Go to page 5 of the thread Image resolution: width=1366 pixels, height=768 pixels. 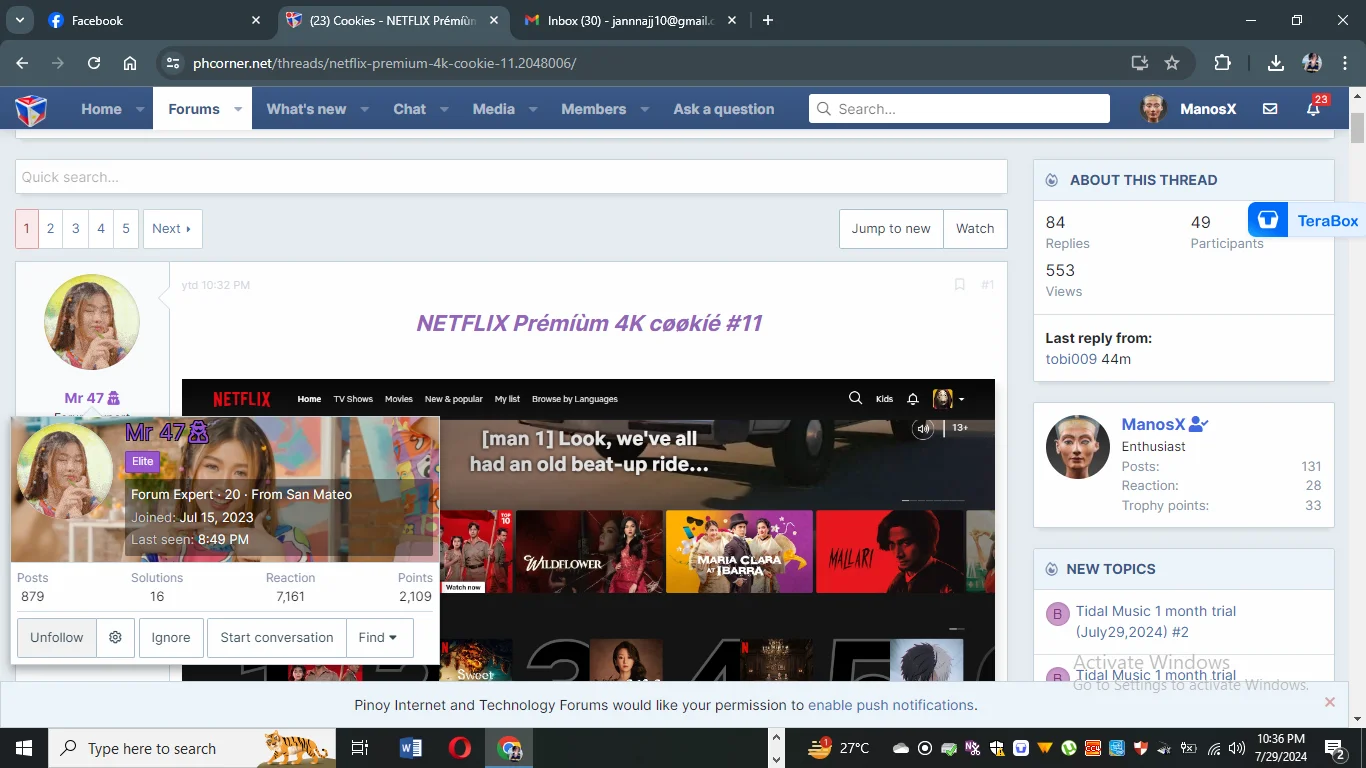[125, 228]
